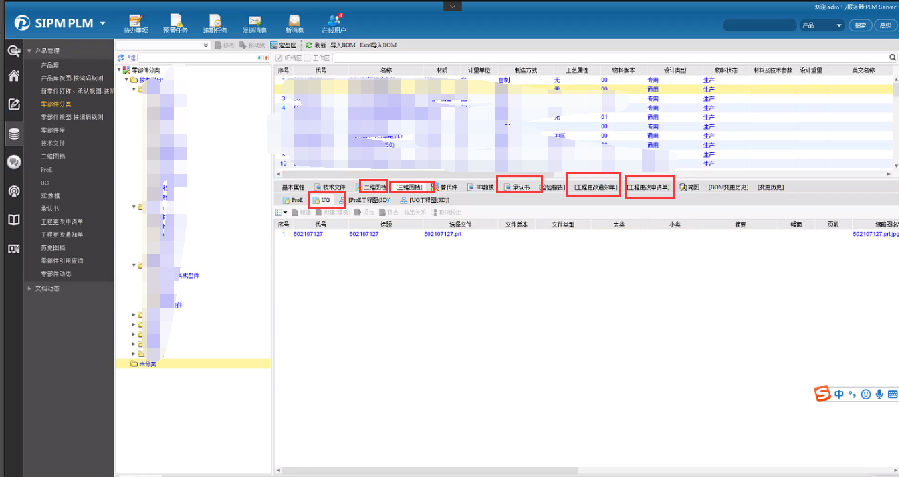Open the 502107127.prt file link

(442, 233)
